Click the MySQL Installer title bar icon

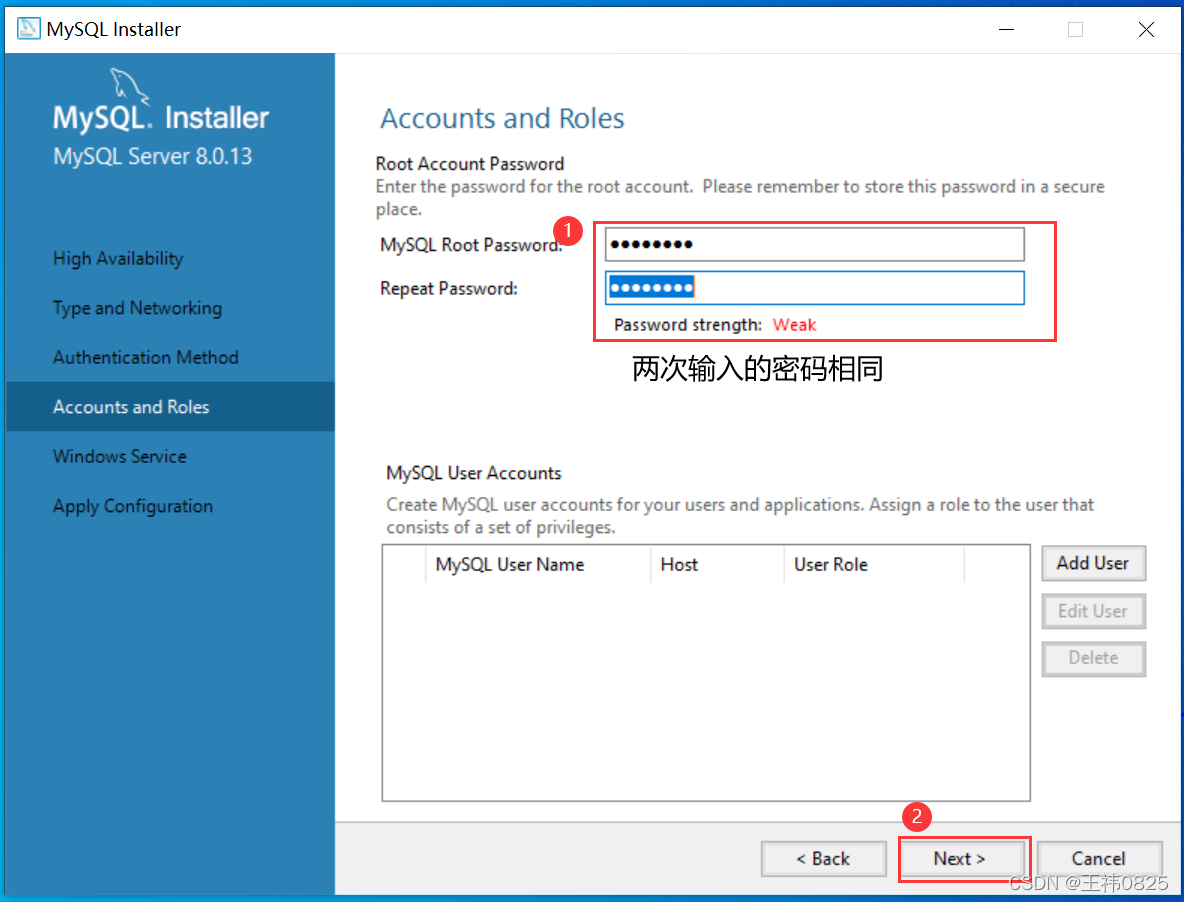coord(28,29)
